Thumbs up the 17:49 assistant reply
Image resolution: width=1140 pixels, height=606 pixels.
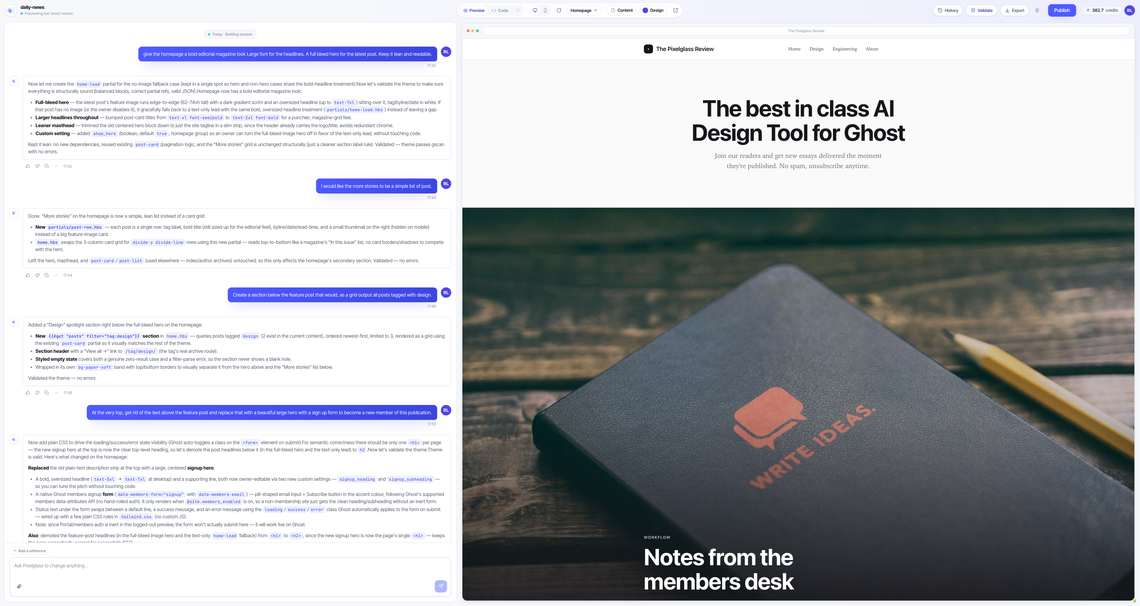coord(28,393)
